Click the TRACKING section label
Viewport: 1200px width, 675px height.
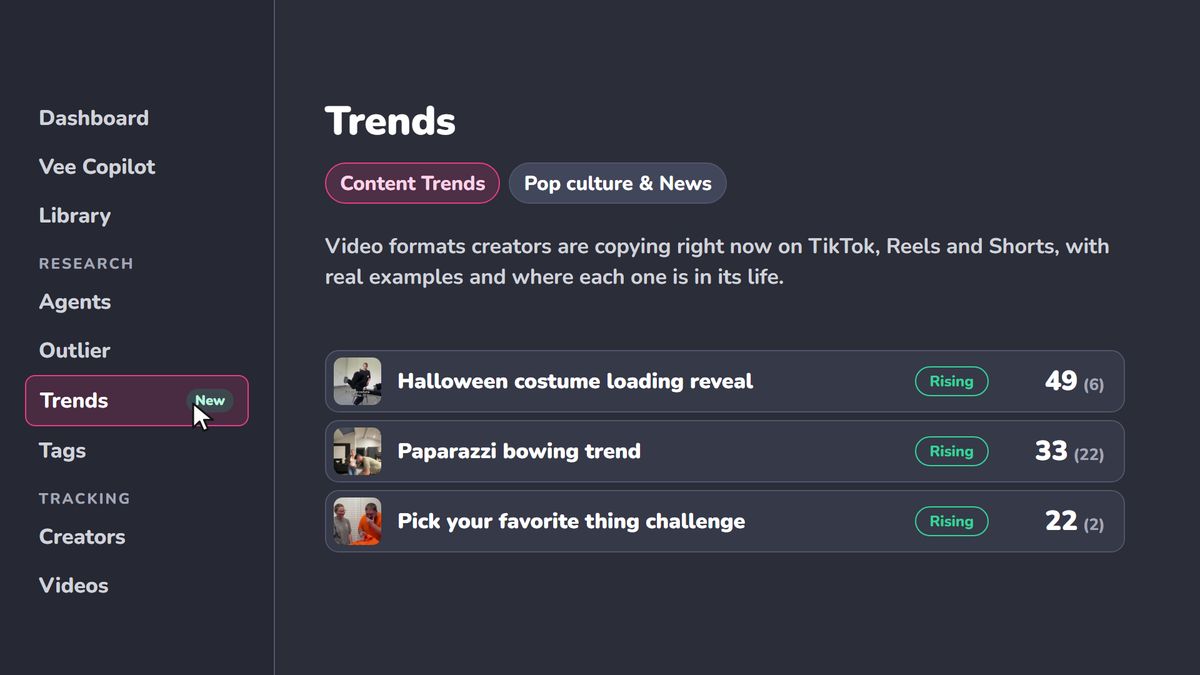tap(85, 499)
